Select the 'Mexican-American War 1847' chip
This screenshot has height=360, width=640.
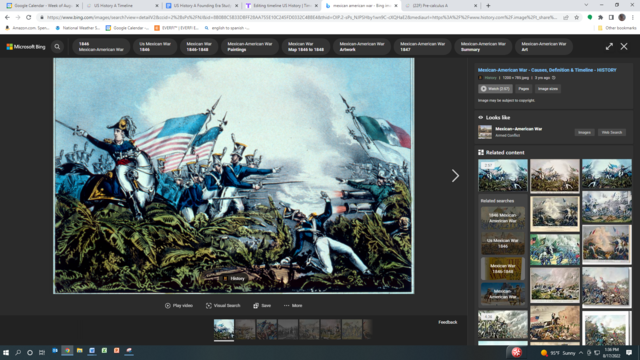(x=422, y=47)
